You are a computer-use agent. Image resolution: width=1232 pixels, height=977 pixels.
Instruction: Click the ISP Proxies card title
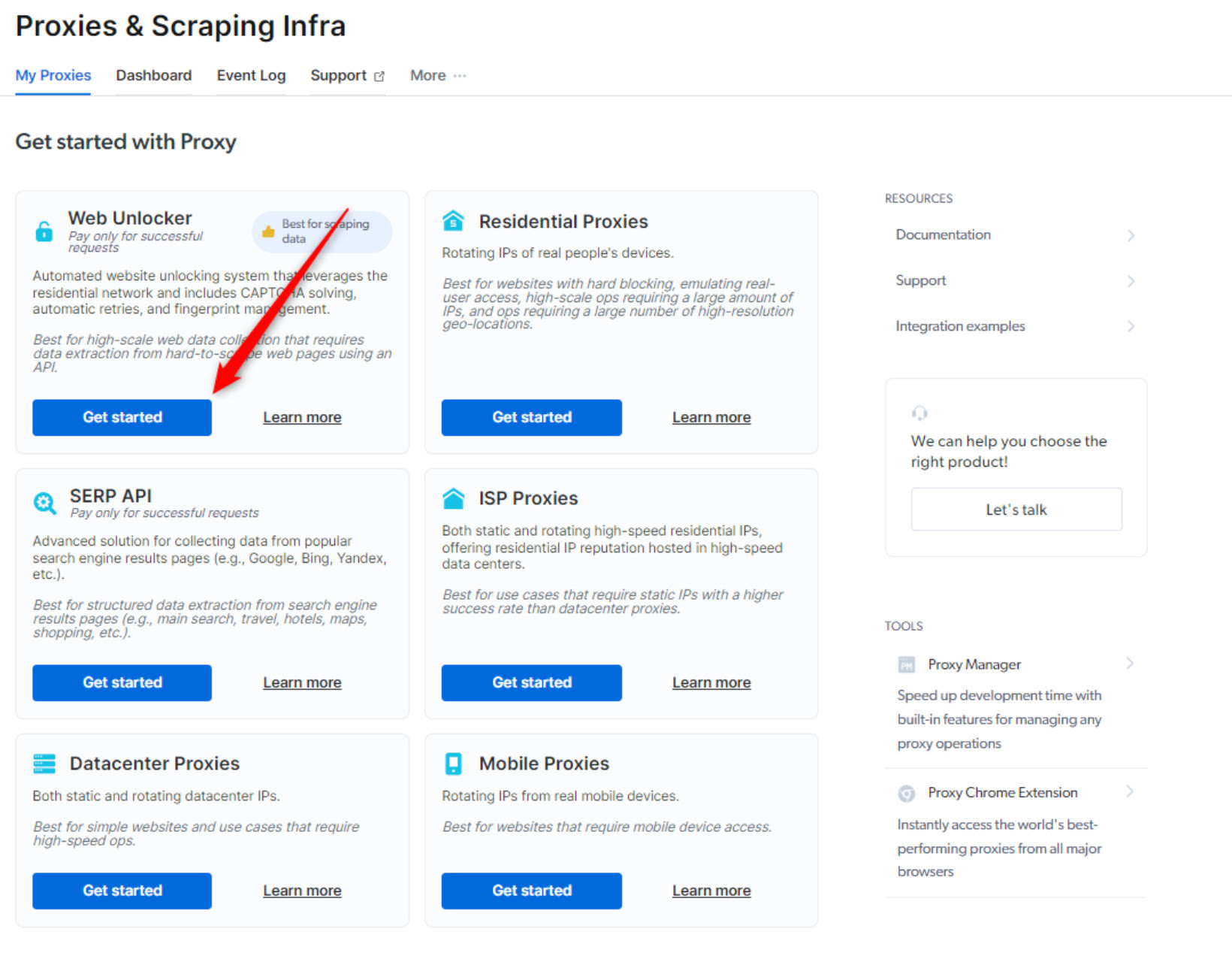pos(528,498)
